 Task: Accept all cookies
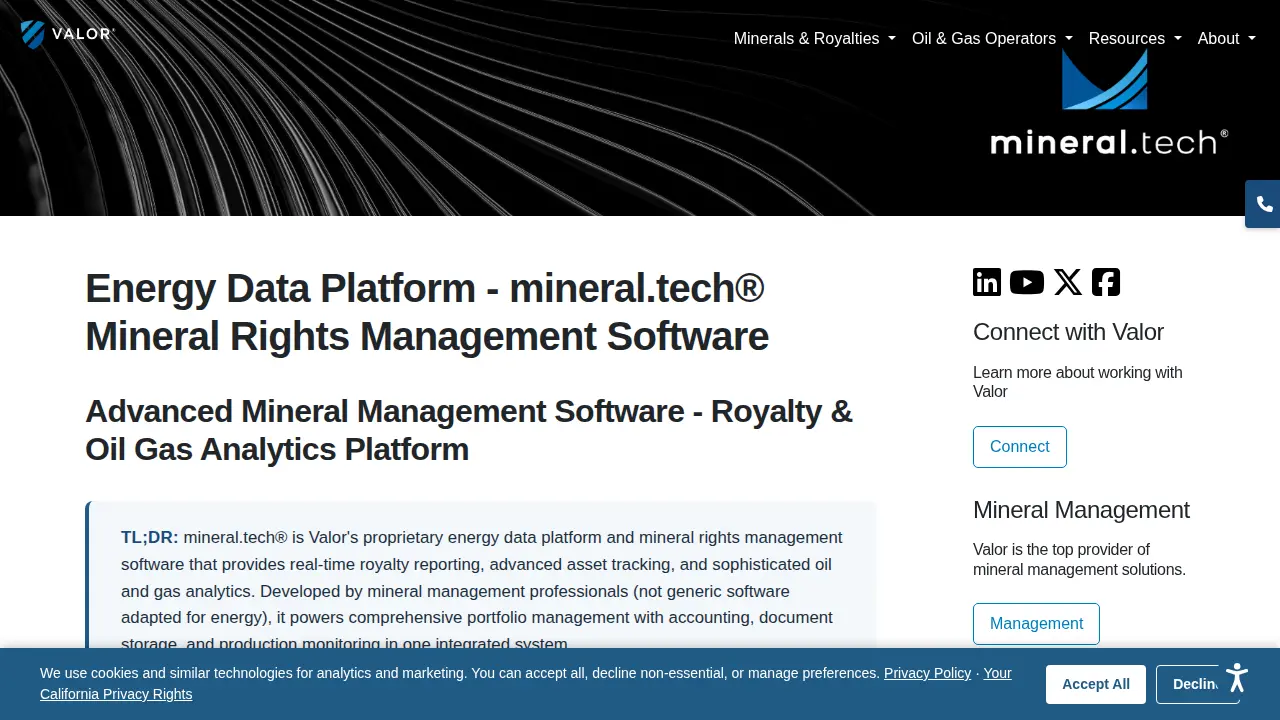coord(1096,684)
